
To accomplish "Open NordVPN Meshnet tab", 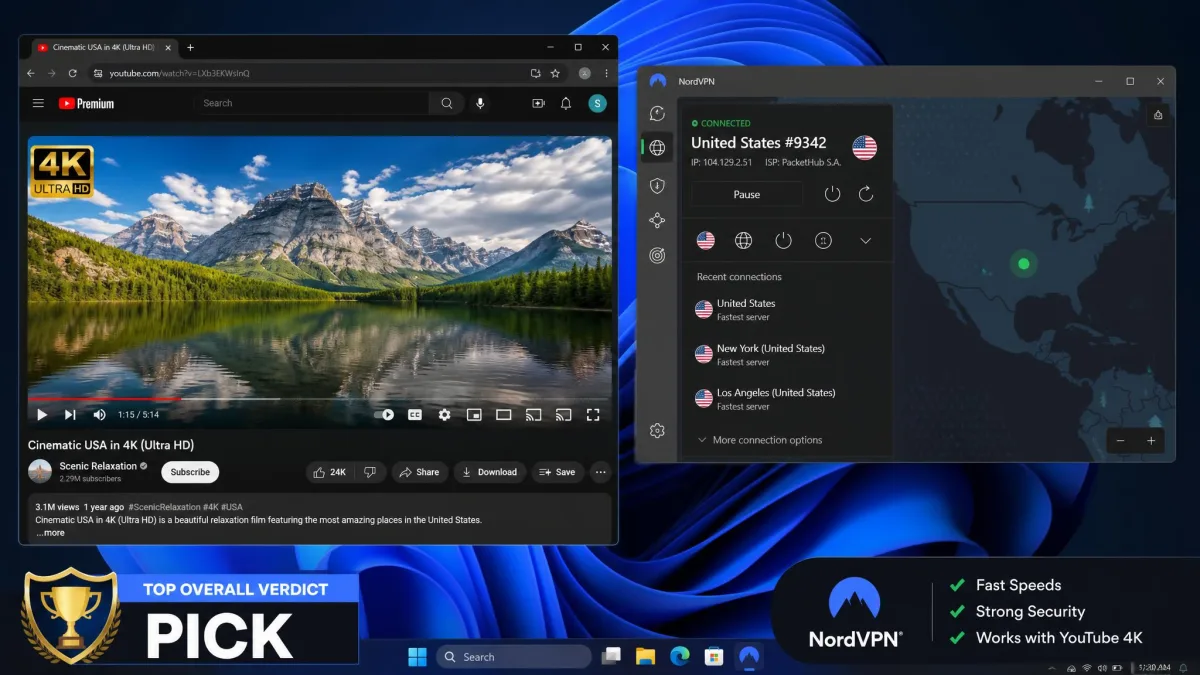I will 657,220.
